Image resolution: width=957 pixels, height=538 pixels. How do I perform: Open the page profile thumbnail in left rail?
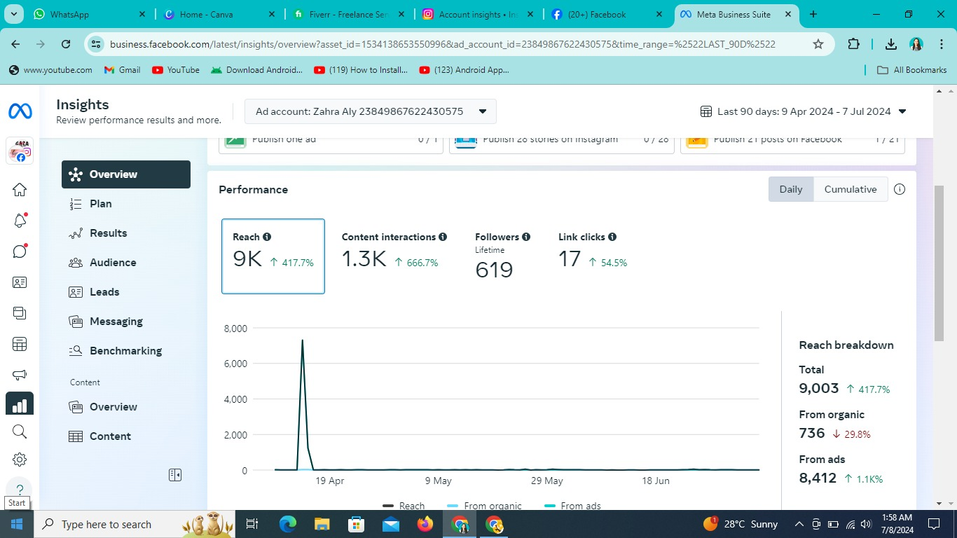(20, 151)
